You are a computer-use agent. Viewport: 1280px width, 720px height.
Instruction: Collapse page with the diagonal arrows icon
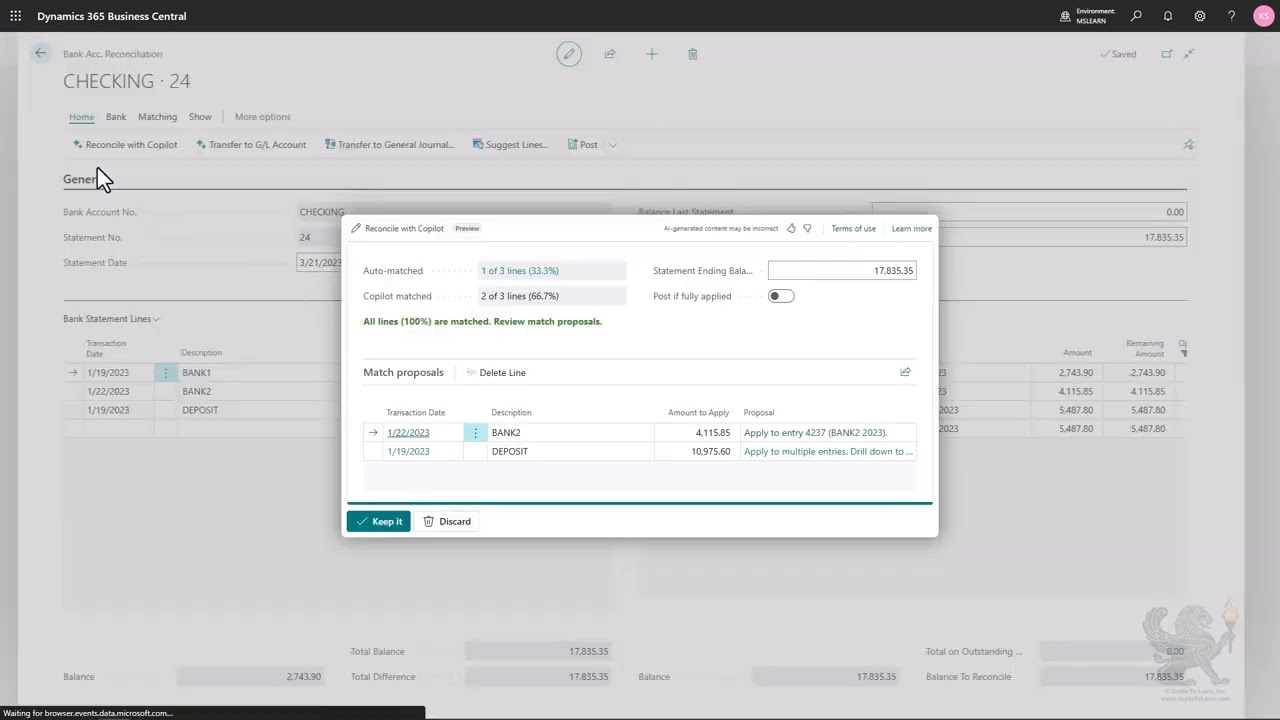(1189, 54)
